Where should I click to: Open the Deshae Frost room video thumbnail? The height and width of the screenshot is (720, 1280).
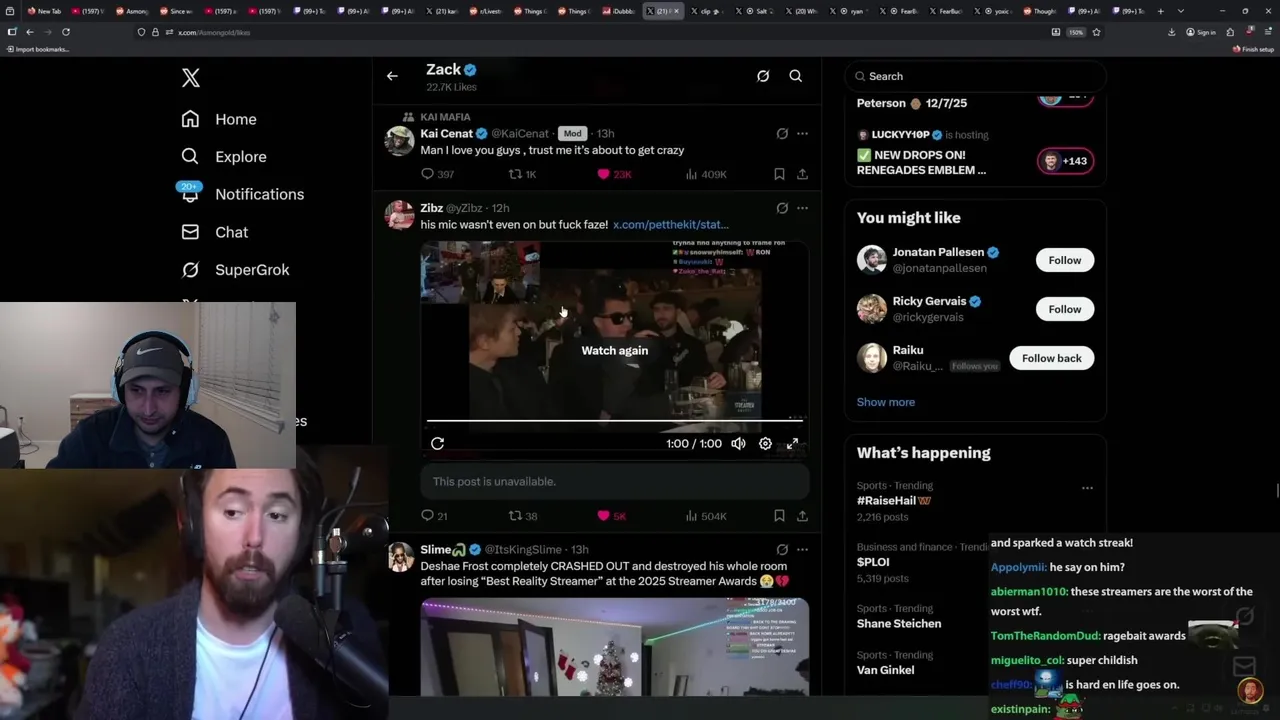click(614, 646)
